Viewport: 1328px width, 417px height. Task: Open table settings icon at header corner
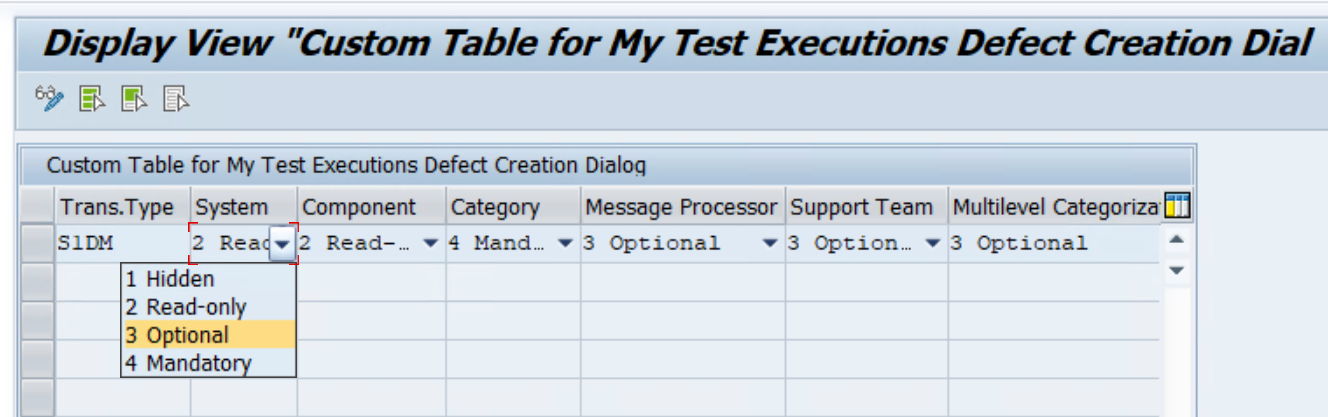(1177, 207)
